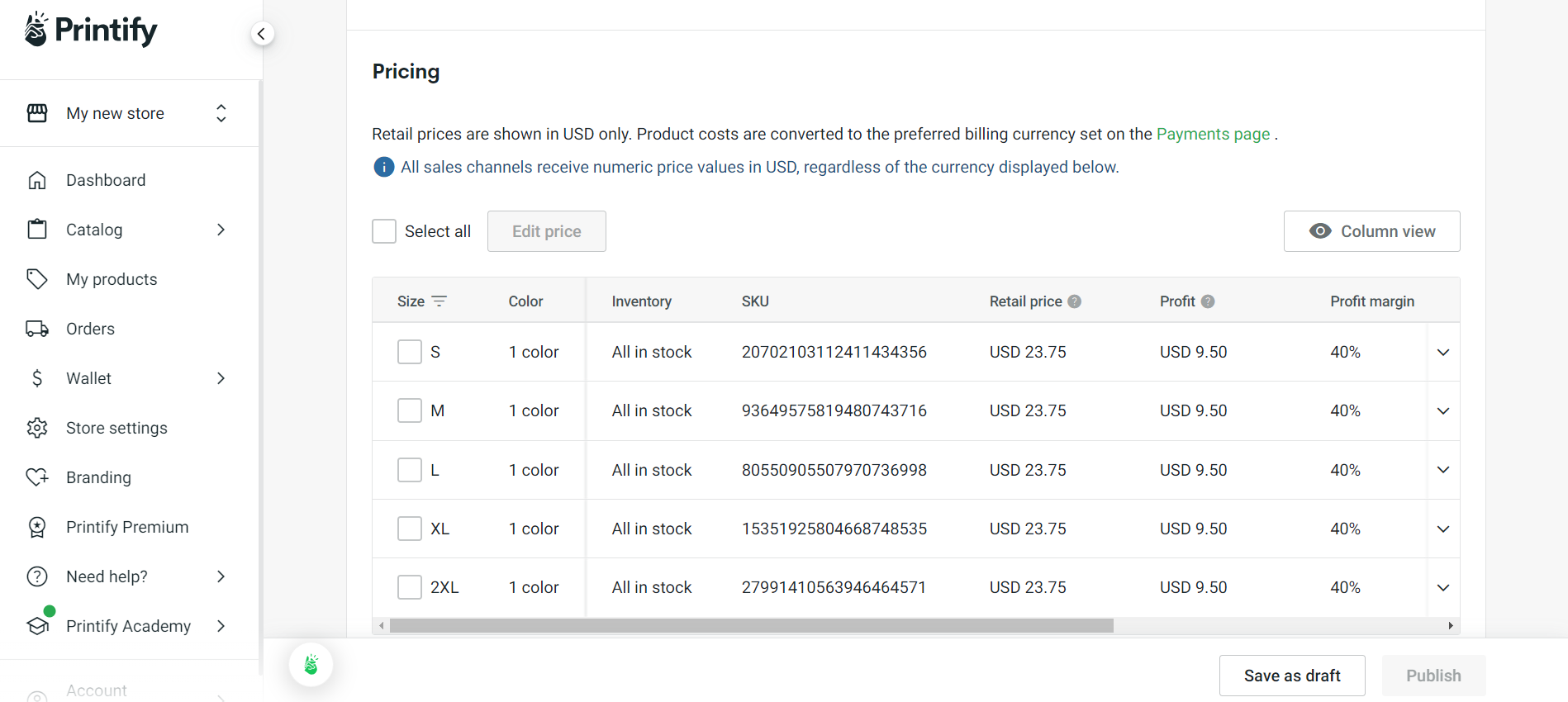
Task: Click the My products tag icon
Action: point(37,279)
